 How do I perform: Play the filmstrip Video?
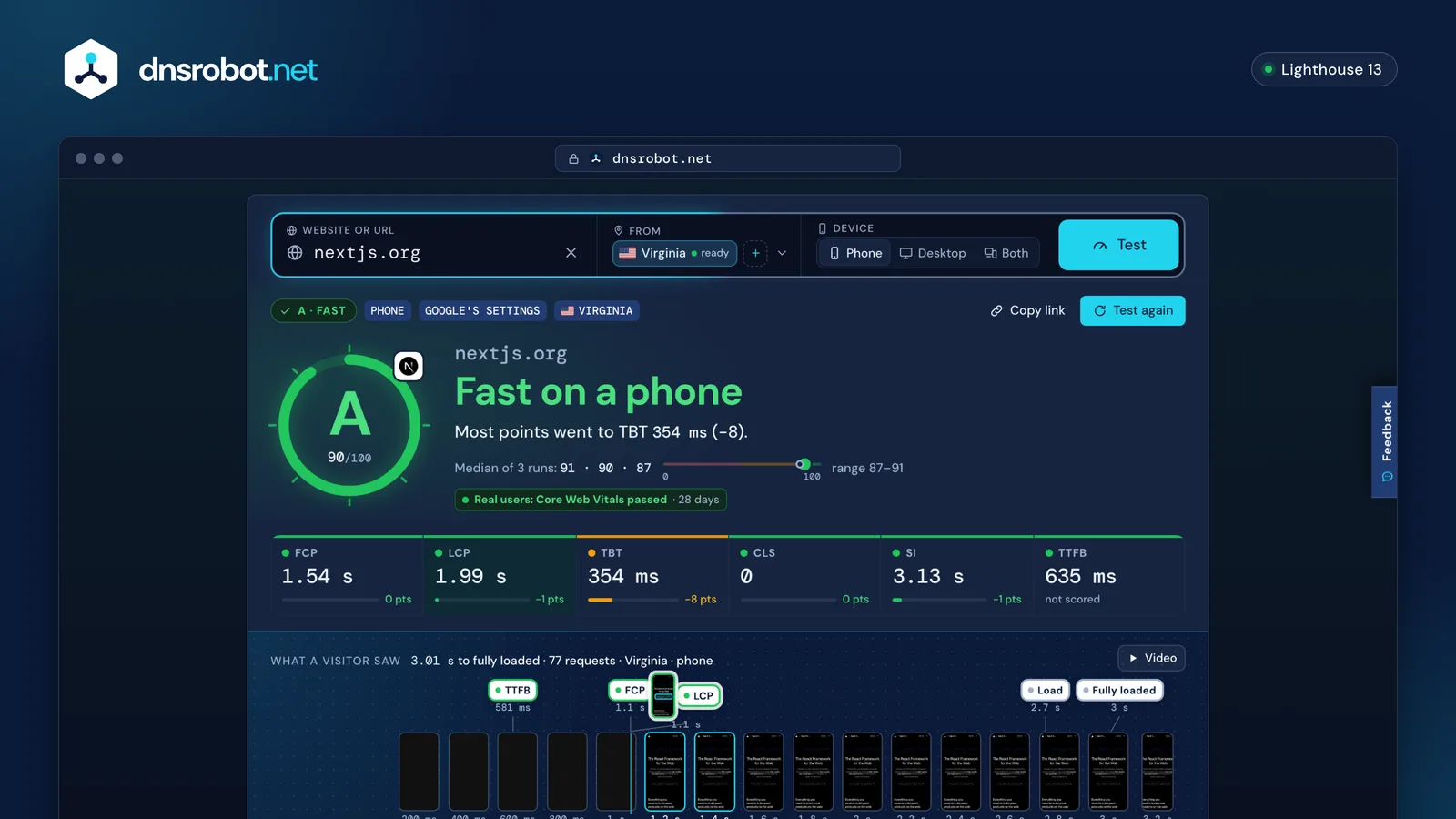[x=1151, y=658]
